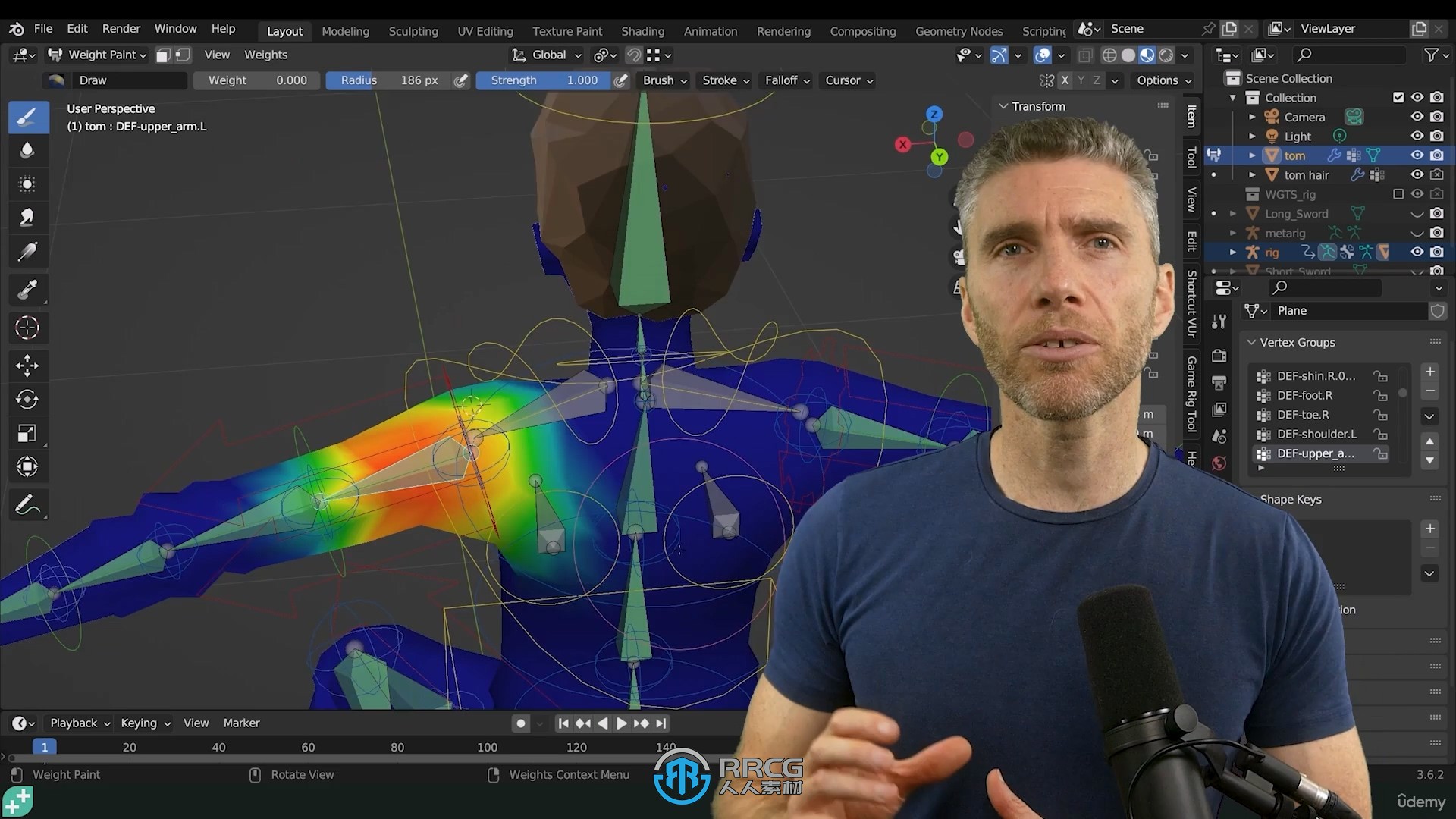Open the Brush settings dropdown
This screenshot has width=1456, height=819.
pyautogui.click(x=665, y=80)
